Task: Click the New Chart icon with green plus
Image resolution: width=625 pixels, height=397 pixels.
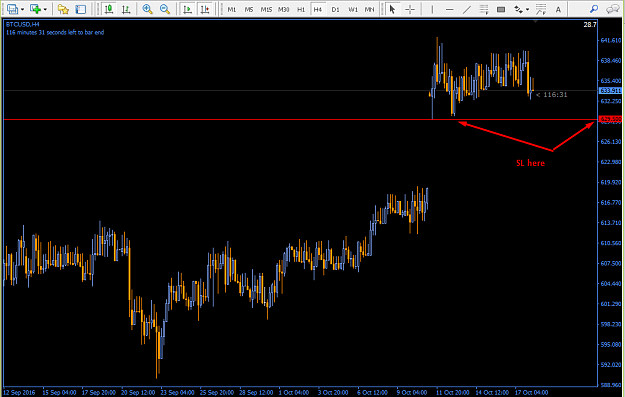Action: pyautogui.click(x=35, y=9)
